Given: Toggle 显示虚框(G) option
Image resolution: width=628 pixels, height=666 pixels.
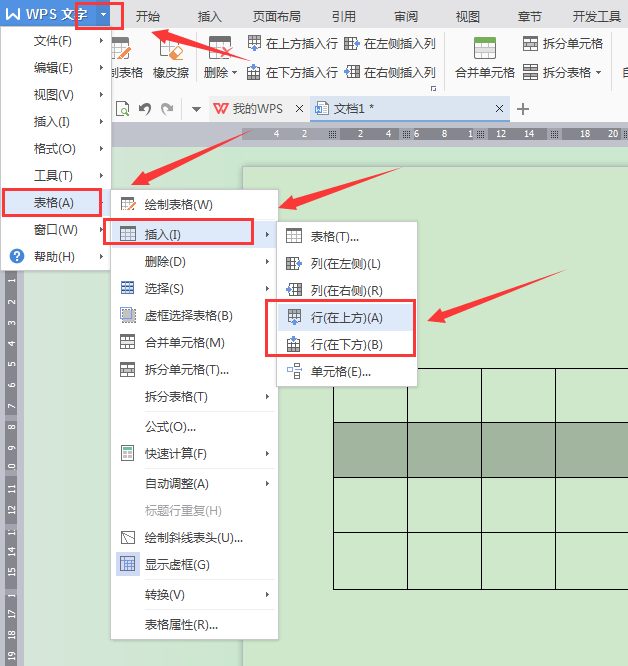Looking at the screenshot, I should [x=194, y=565].
